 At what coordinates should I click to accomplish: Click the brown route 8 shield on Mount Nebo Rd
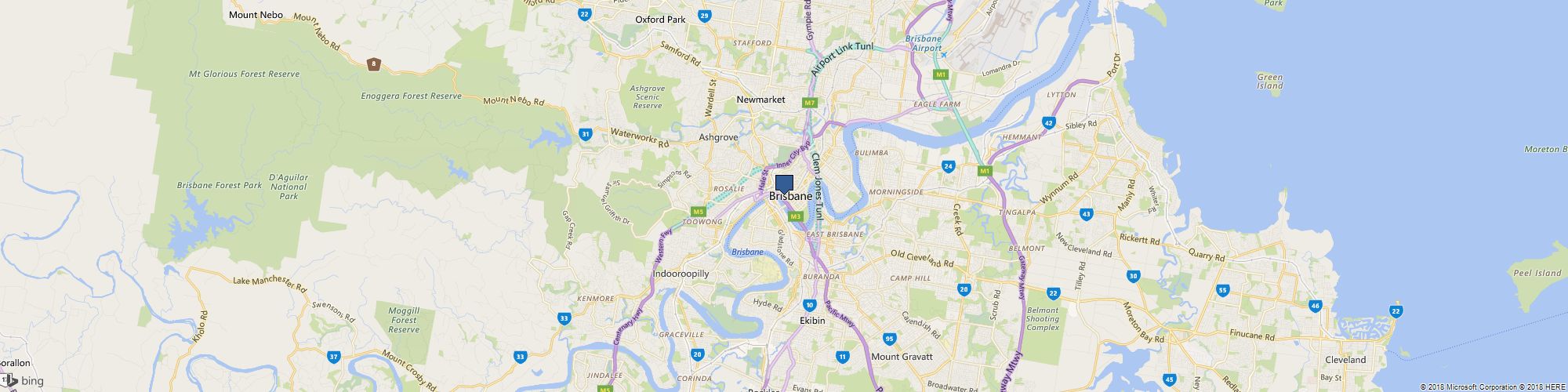pos(375,64)
